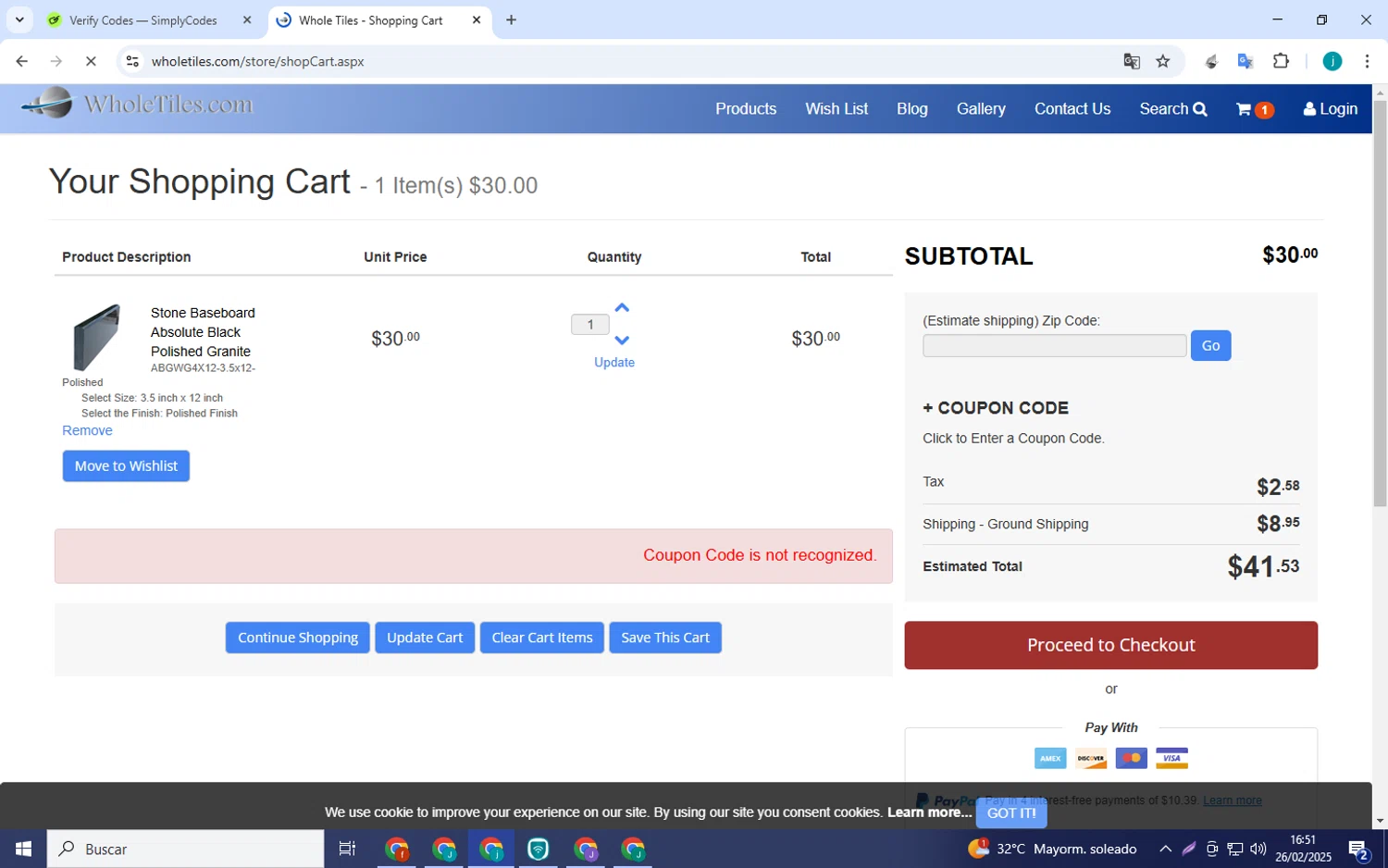Decrease quantity with the down chevron

click(x=622, y=341)
